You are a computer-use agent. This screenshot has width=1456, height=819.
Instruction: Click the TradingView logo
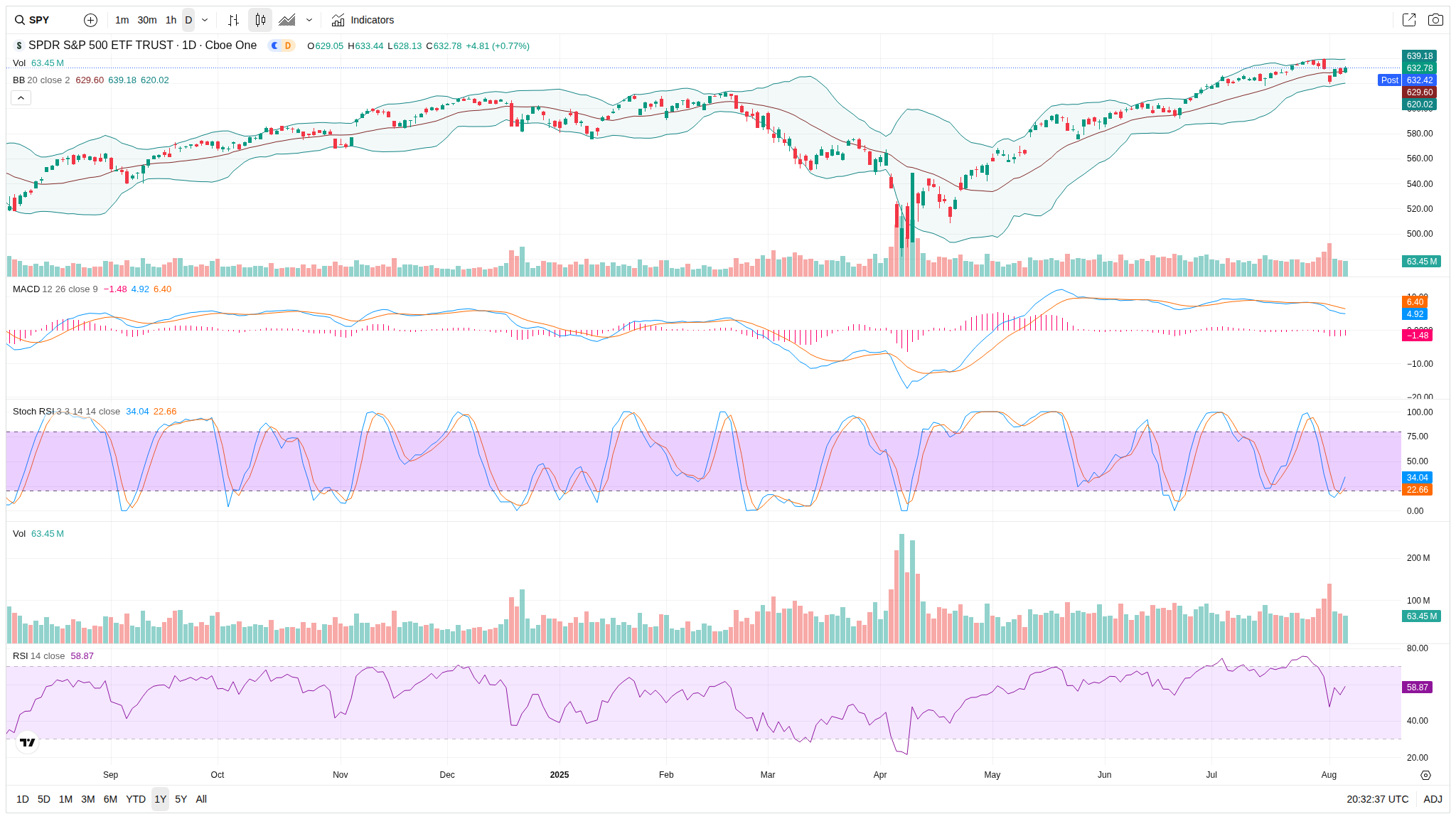(x=28, y=742)
